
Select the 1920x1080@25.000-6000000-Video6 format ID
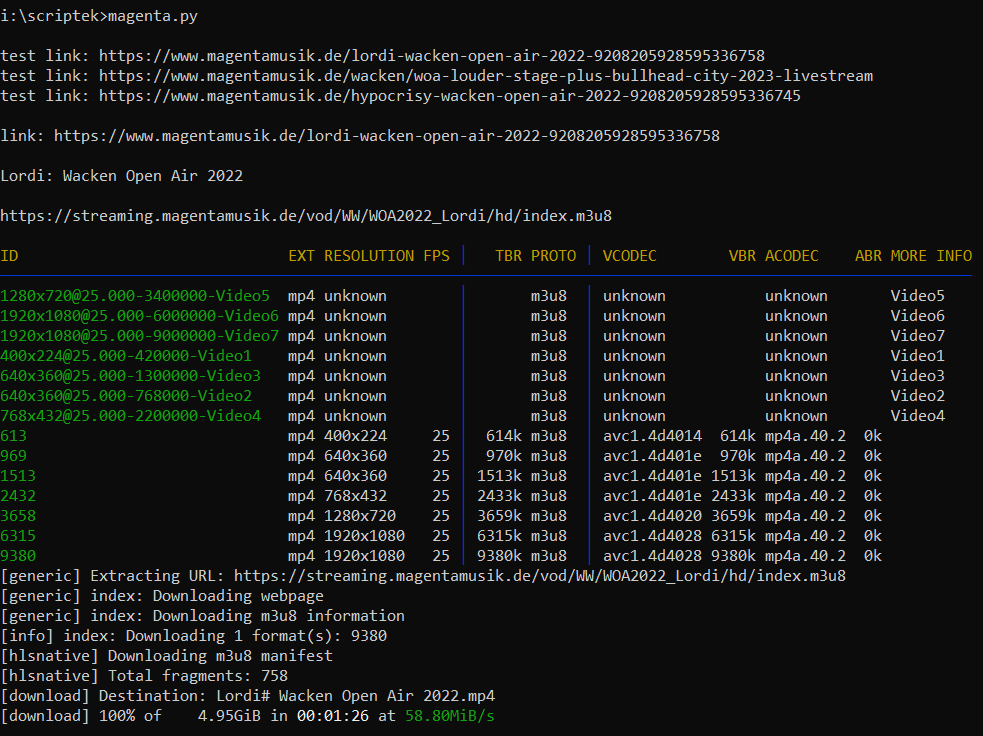pos(139,316)
